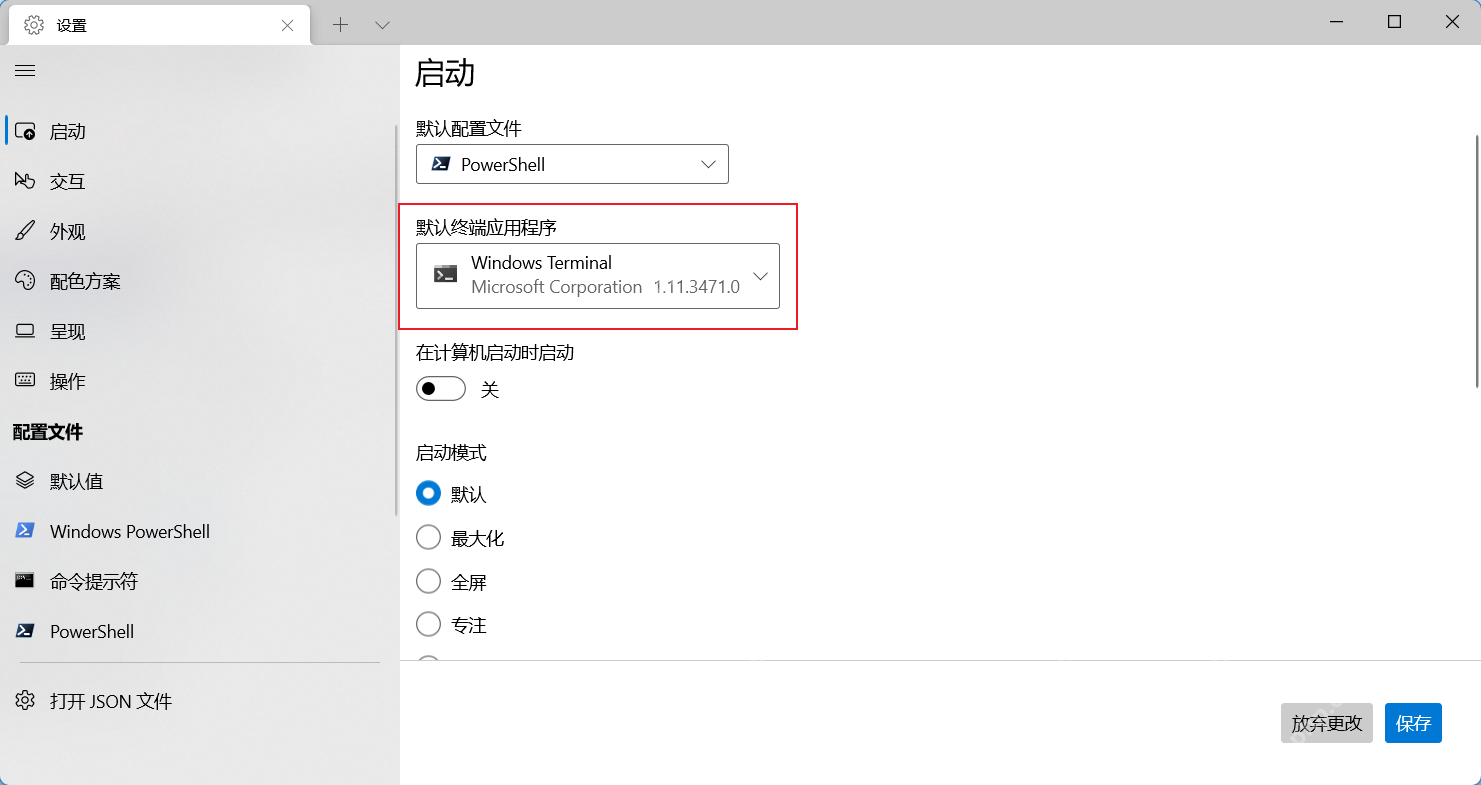Open Windows PowerShell profile settings

point(198,531)
